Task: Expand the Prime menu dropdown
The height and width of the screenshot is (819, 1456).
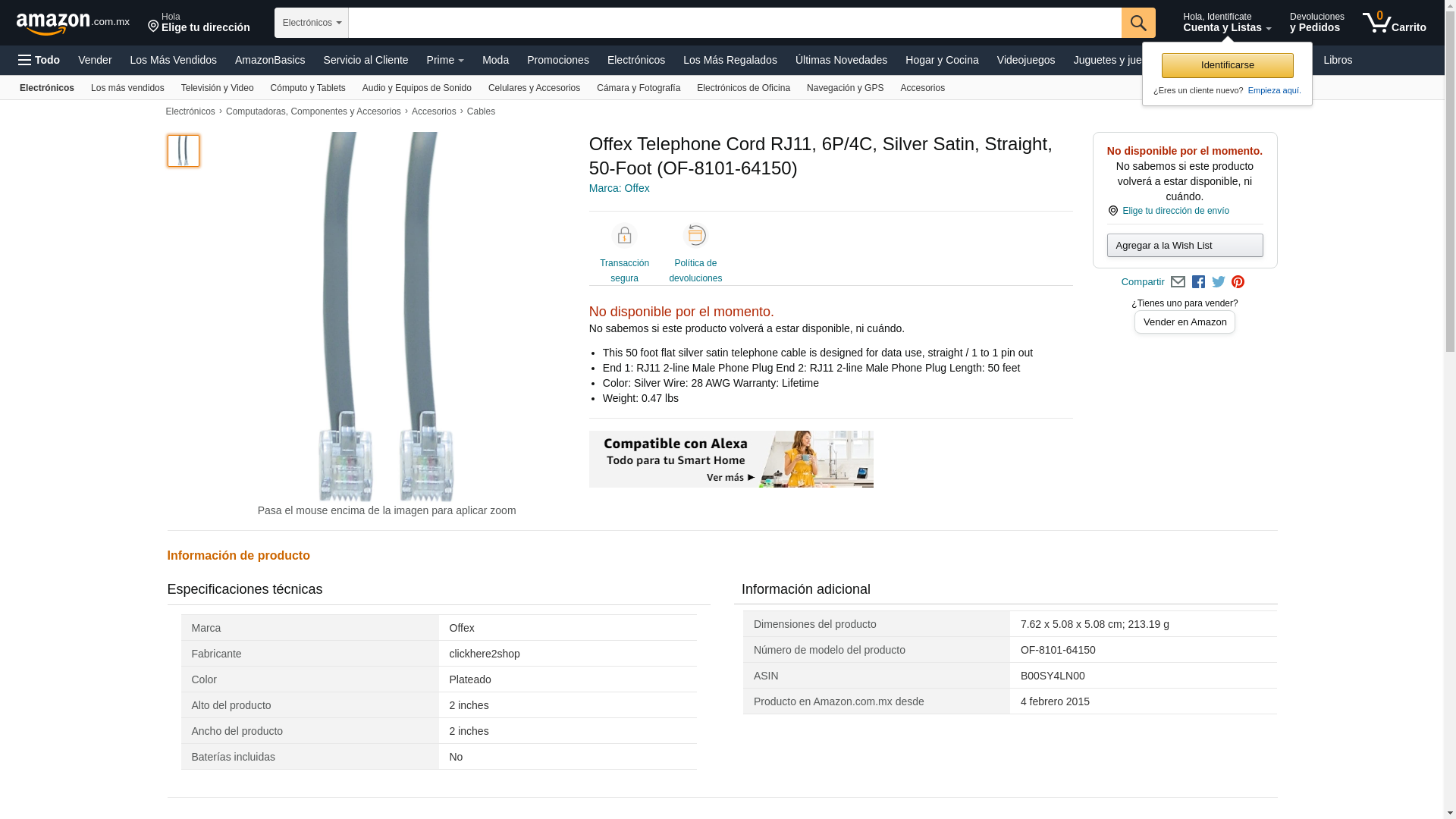Action: pos(444,60)
